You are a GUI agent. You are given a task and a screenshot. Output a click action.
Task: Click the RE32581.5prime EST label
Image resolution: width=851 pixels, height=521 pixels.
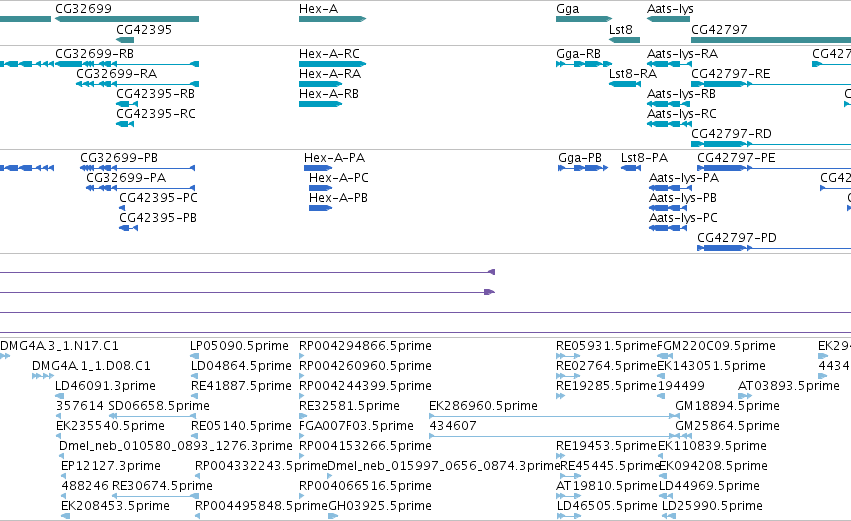coord(350,406)
